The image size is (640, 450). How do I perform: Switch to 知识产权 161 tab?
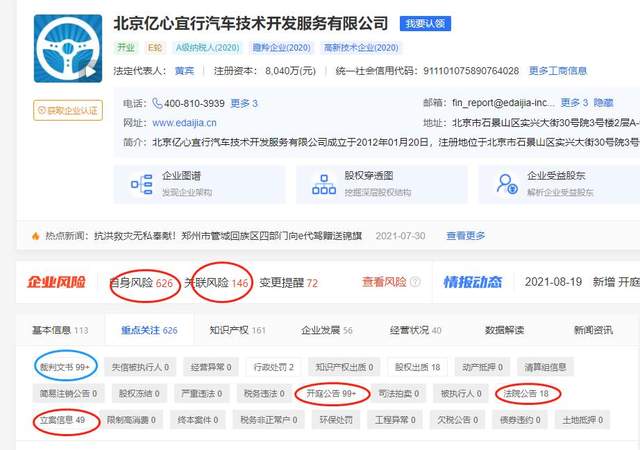click(237, 330)
